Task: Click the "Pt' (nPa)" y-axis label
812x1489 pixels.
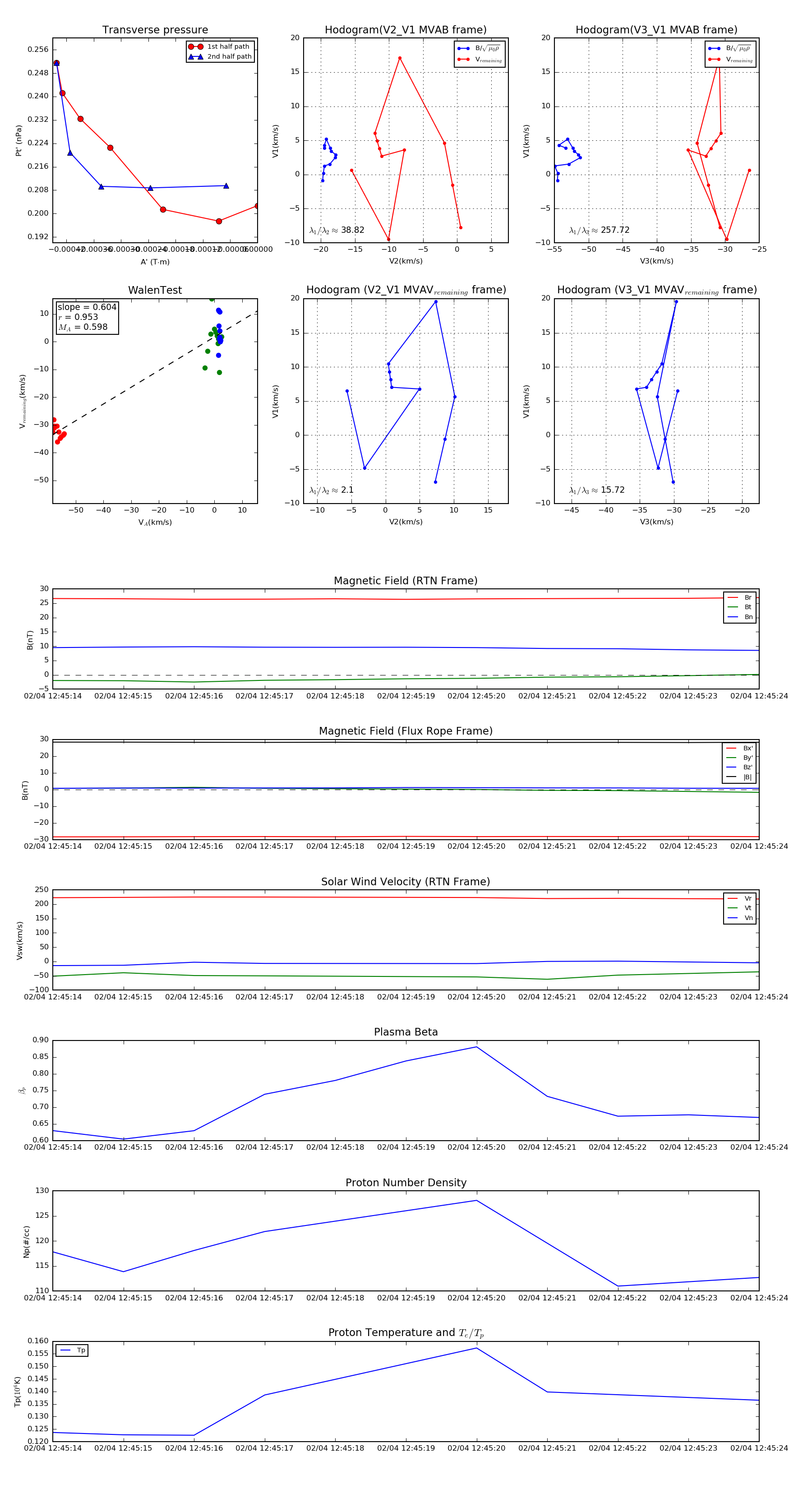Action: (x=18, y=140)
